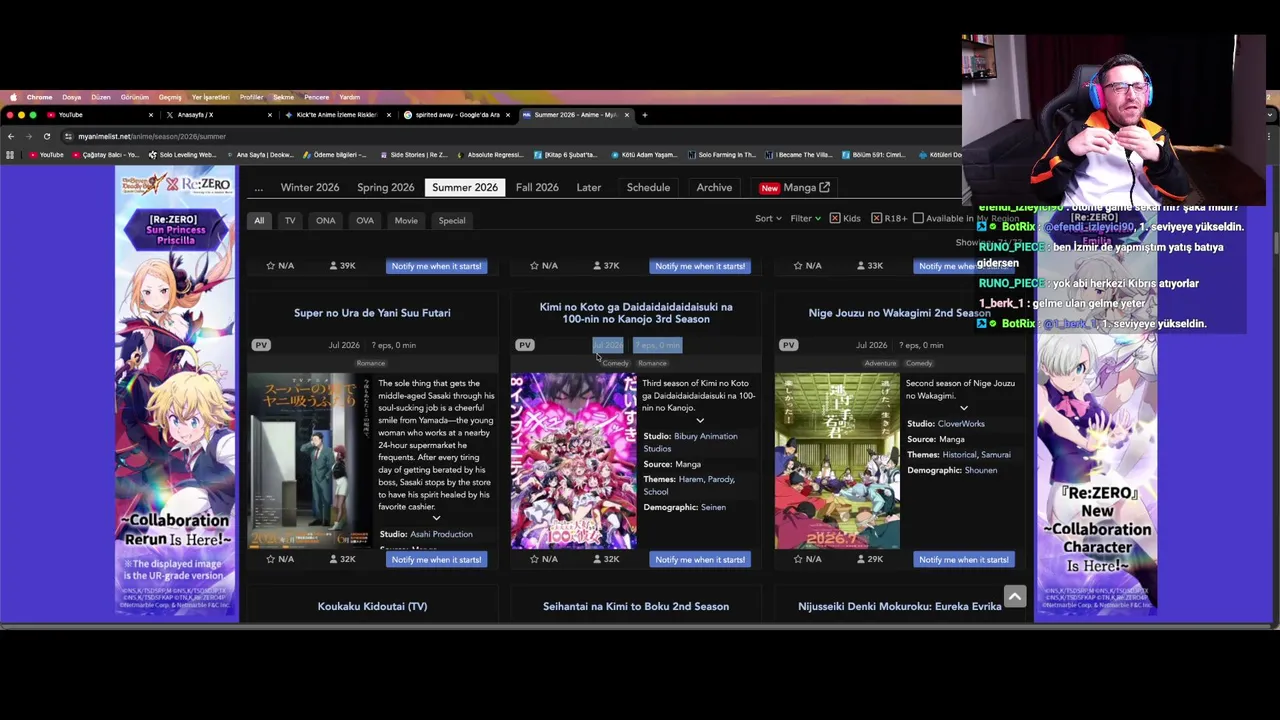Switch to Spring 2026 season
1280x720 pixels.
(x=386, y=188)
